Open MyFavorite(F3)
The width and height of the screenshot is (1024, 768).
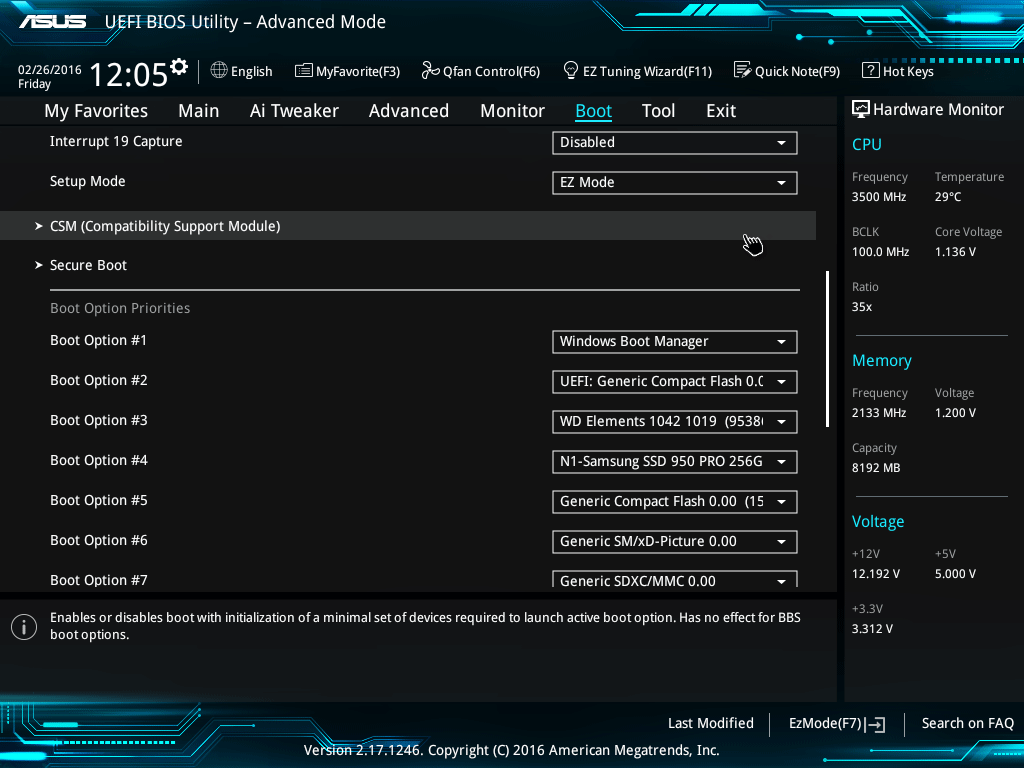pyautogui.click(x=347, y=71)
